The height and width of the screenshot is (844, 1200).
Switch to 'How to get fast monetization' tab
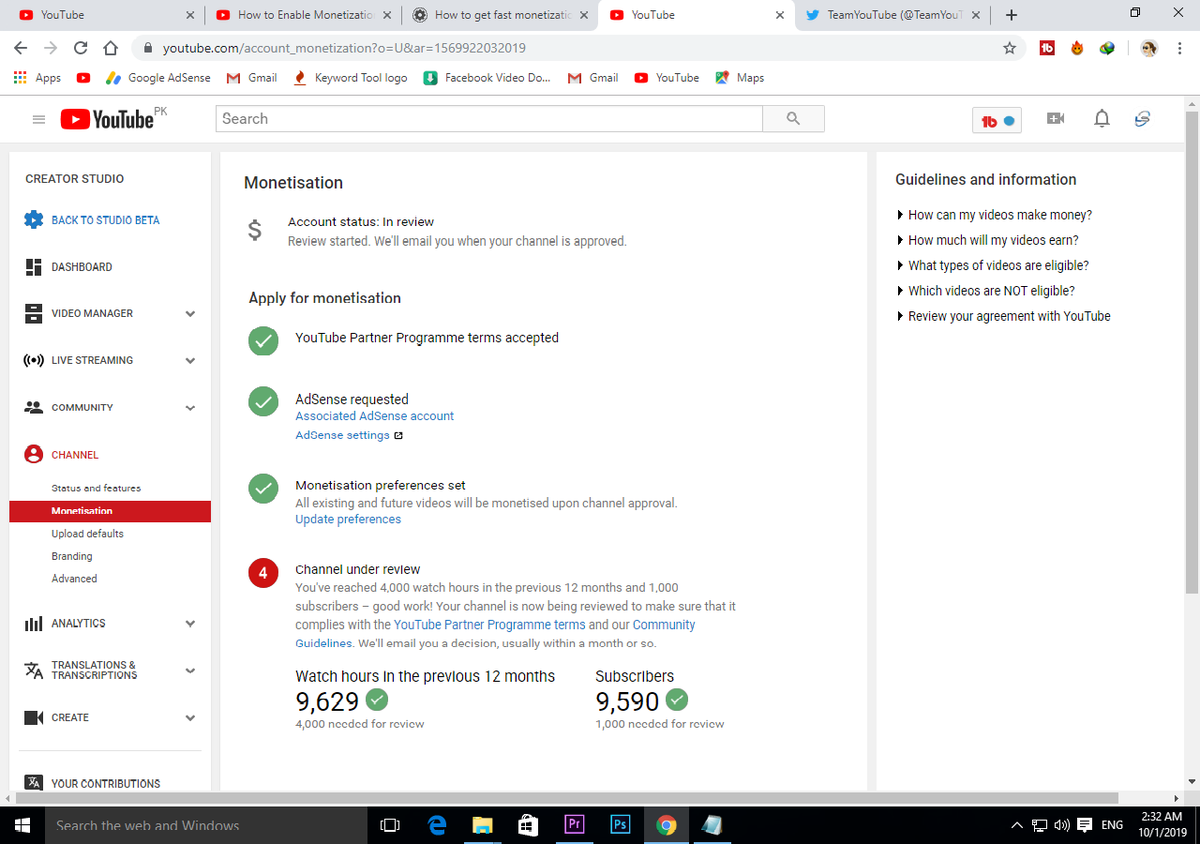498,15
